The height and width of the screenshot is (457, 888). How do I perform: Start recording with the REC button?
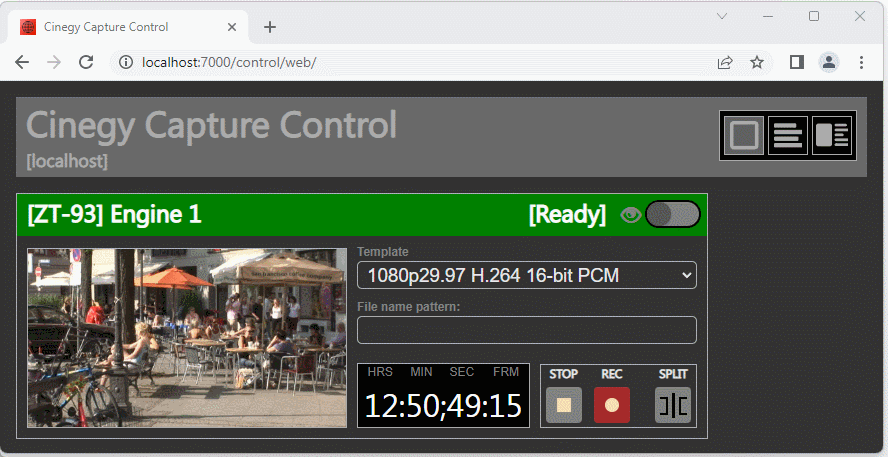(612, 405)
